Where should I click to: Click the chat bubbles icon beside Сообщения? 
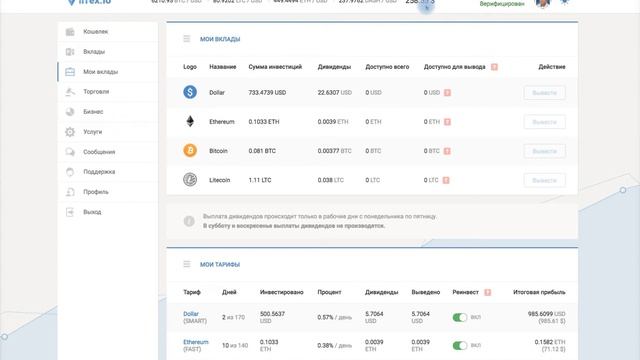(70, 151)
